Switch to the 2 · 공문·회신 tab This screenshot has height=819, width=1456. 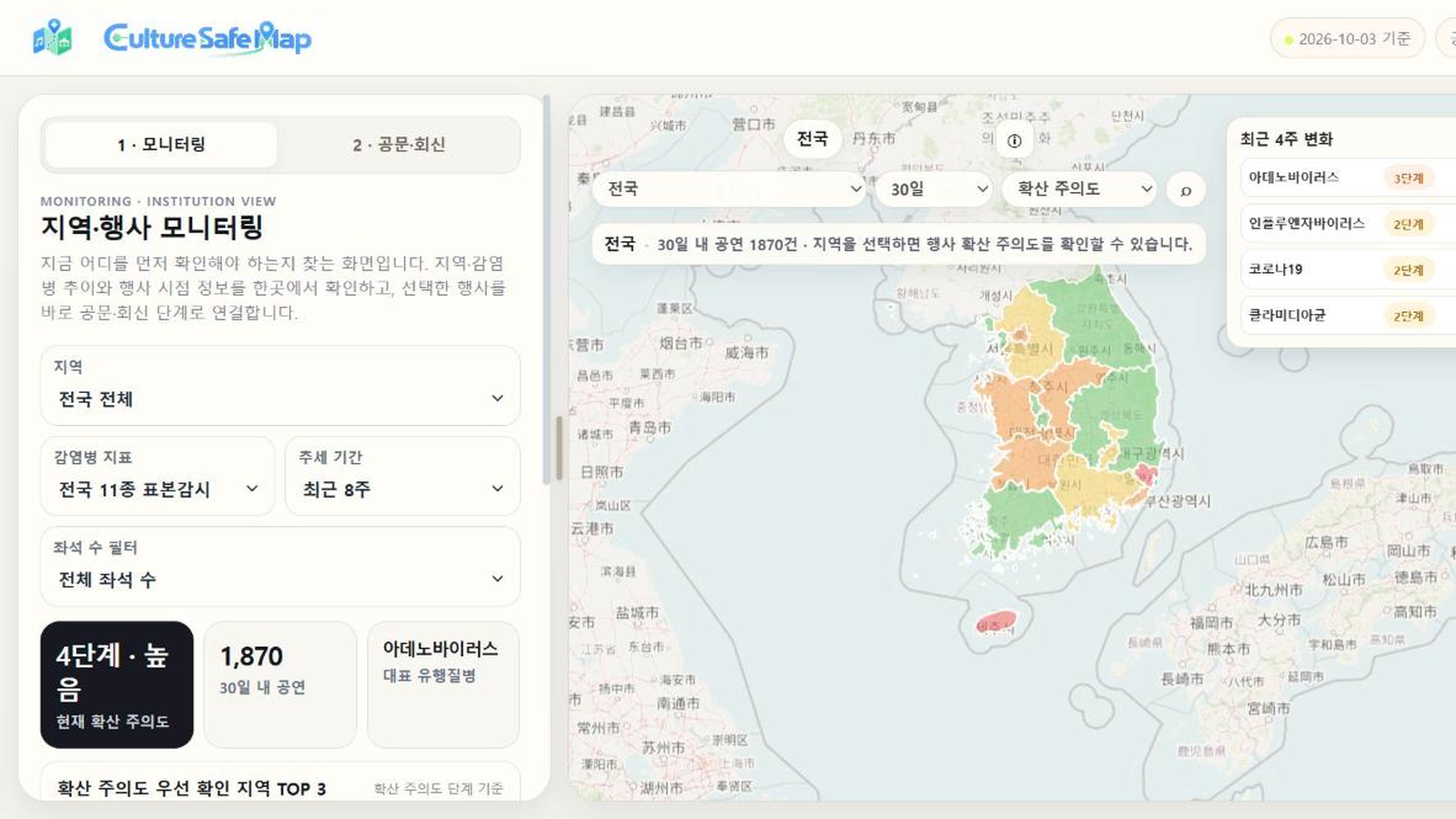click(x=399, y=145)
